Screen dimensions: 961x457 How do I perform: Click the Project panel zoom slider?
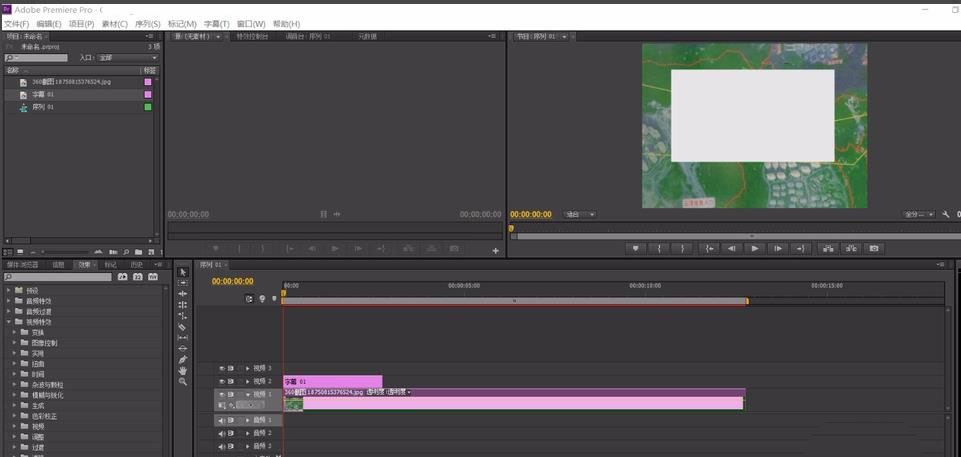[x=64, y=252]
